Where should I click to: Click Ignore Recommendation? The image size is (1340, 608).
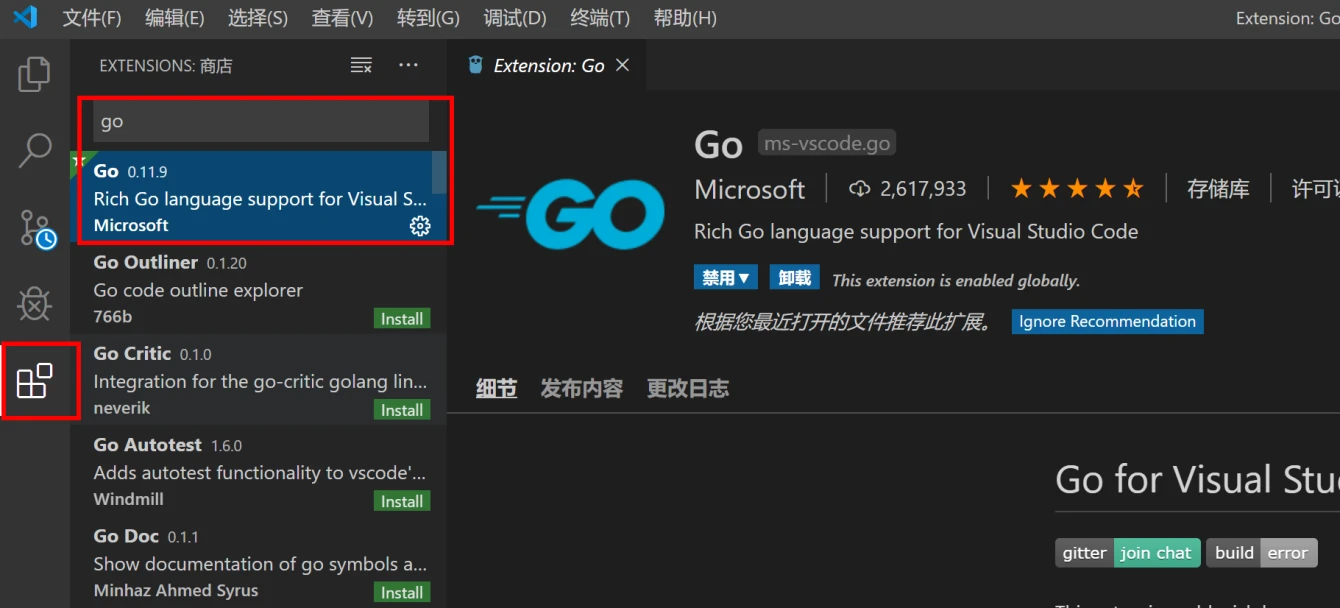(x=1107, y=321)
